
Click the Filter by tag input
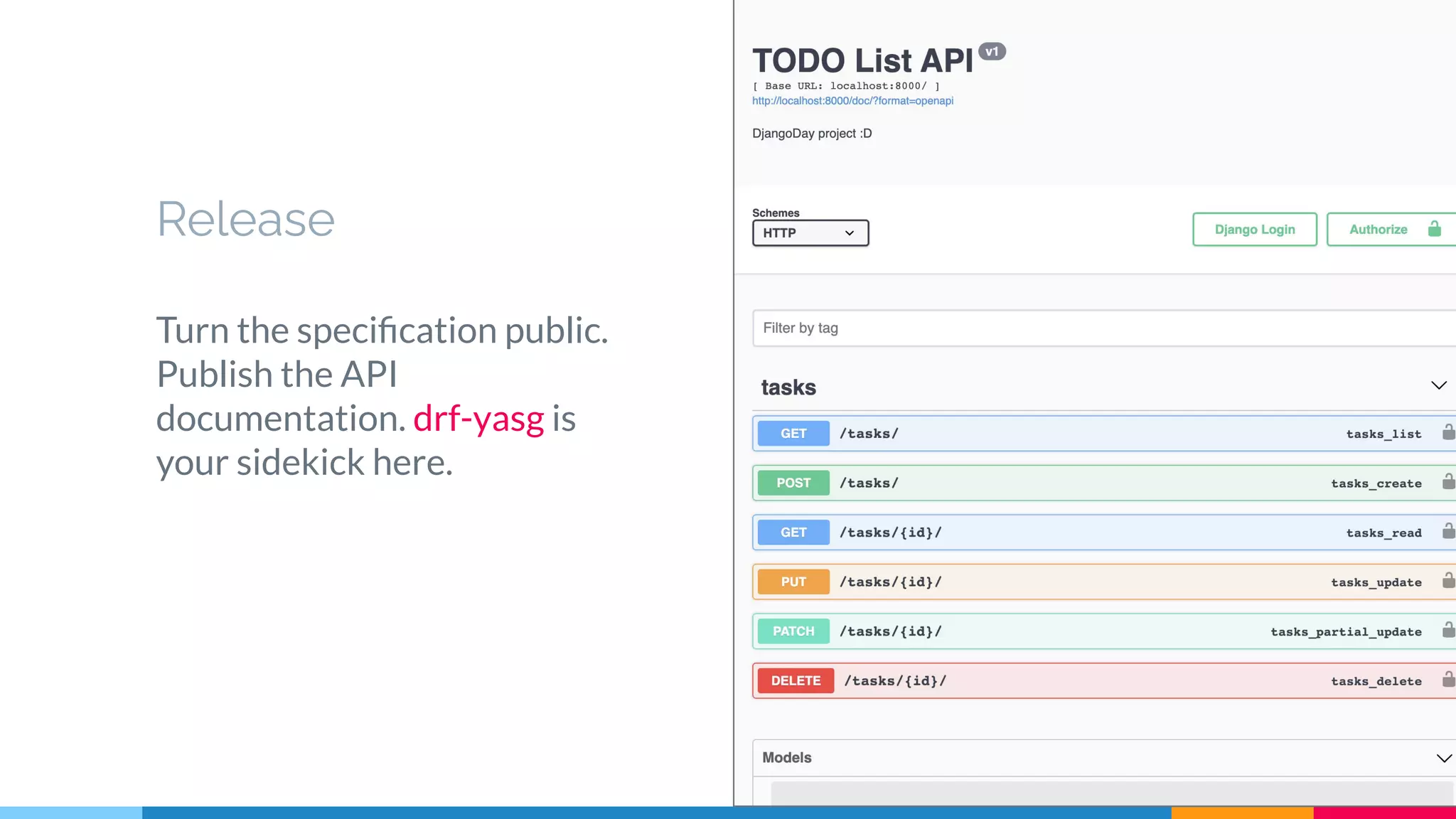point(1104,328)
